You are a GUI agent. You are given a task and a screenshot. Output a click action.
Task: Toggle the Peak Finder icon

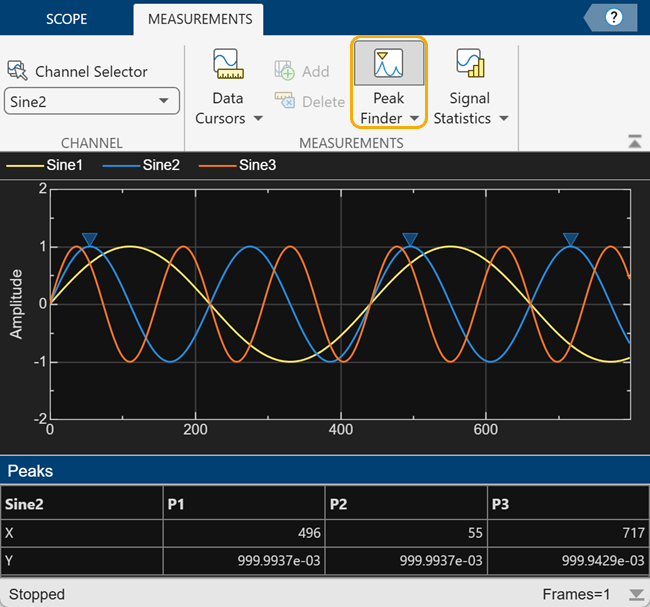click(x=388, y=63)
